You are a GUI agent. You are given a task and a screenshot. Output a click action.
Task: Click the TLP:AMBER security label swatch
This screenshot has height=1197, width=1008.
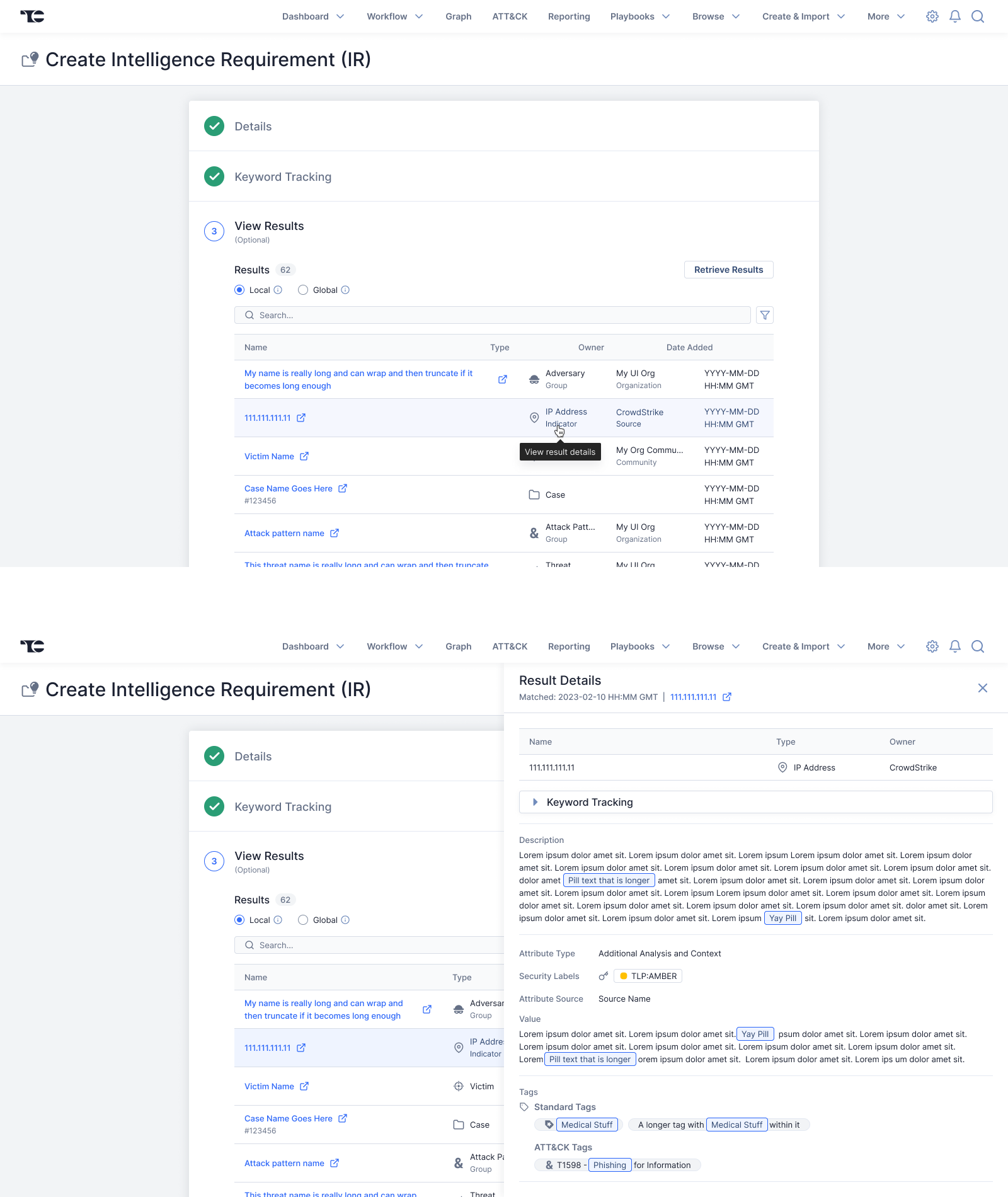point(624,976)
